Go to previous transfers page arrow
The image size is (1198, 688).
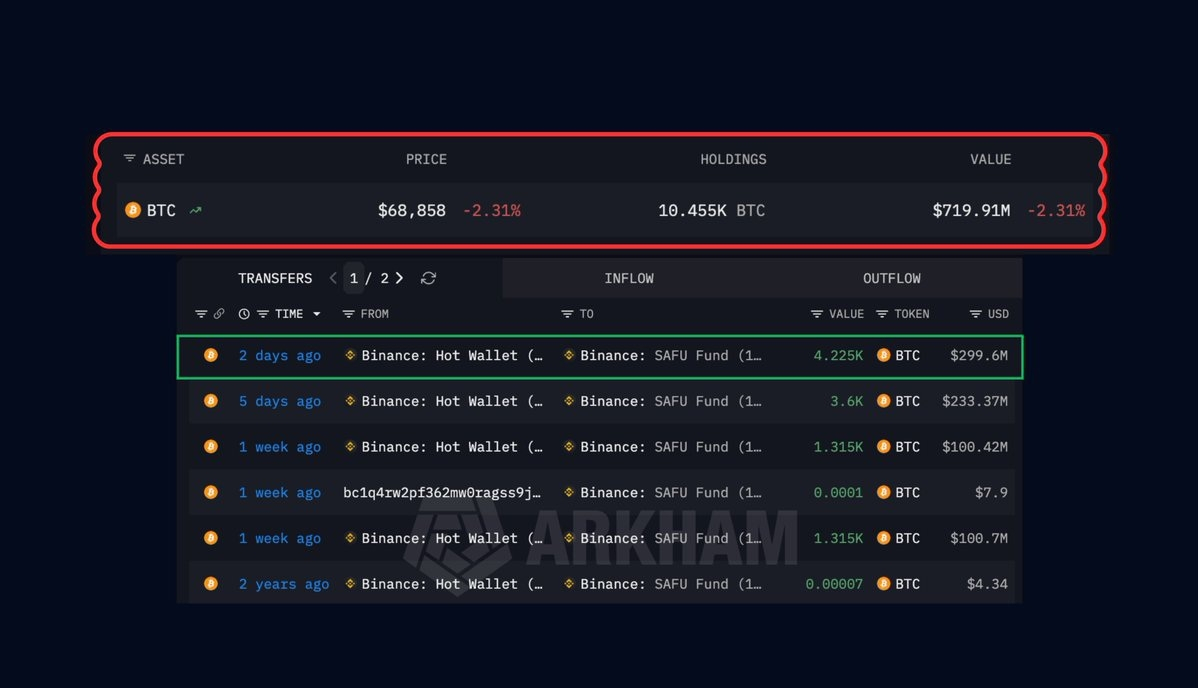(333, 278)
